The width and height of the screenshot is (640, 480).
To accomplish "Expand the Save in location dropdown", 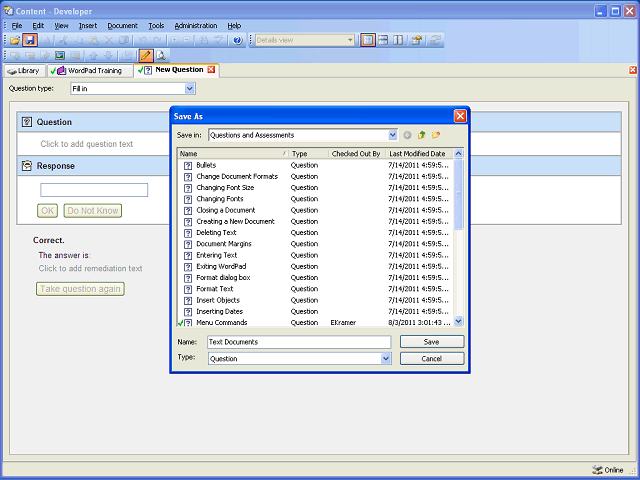I will tap(392, 135).
